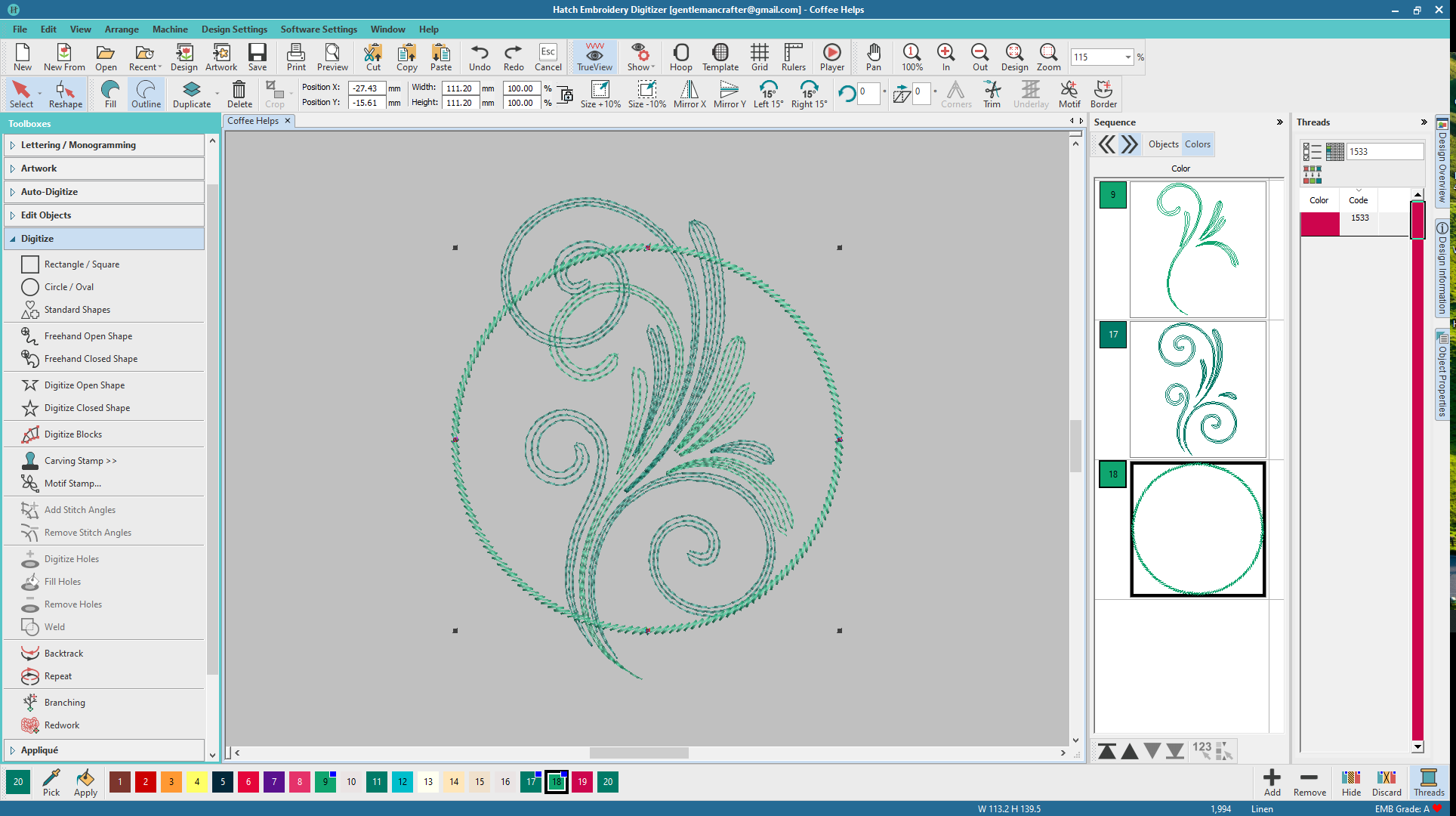This screenshot has height=816, width=1456.
Task: Toggle the Grid display
Action: [759, 57]
